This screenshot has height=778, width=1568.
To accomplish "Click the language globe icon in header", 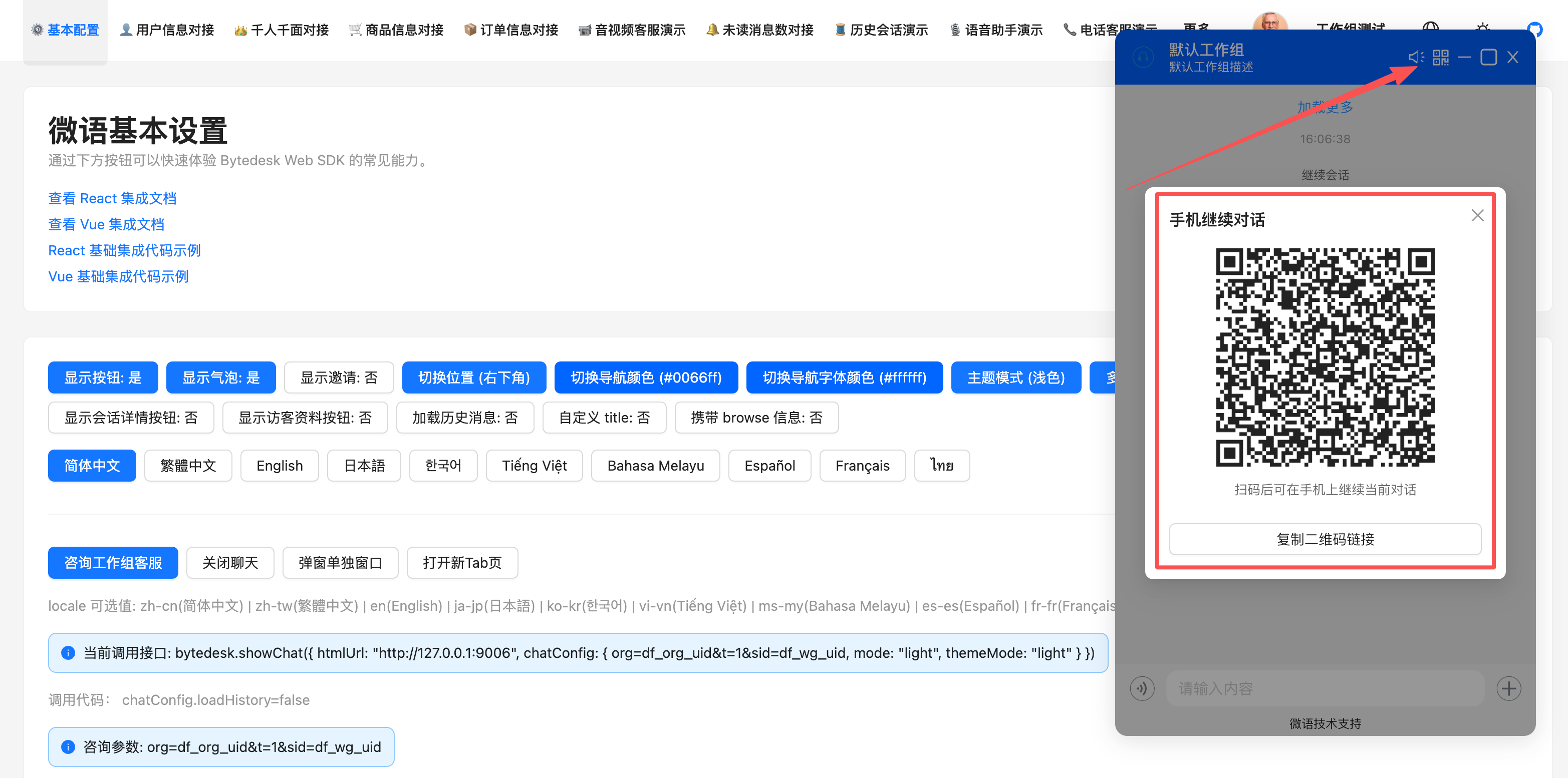I will (x=1430, y=28).
